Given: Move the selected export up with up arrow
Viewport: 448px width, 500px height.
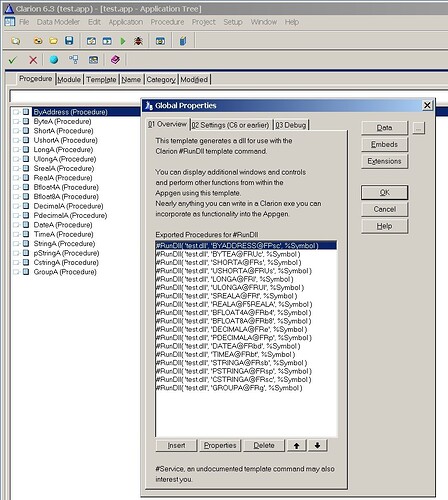Looking at the screenshot, I should click(x=296, y=446).
